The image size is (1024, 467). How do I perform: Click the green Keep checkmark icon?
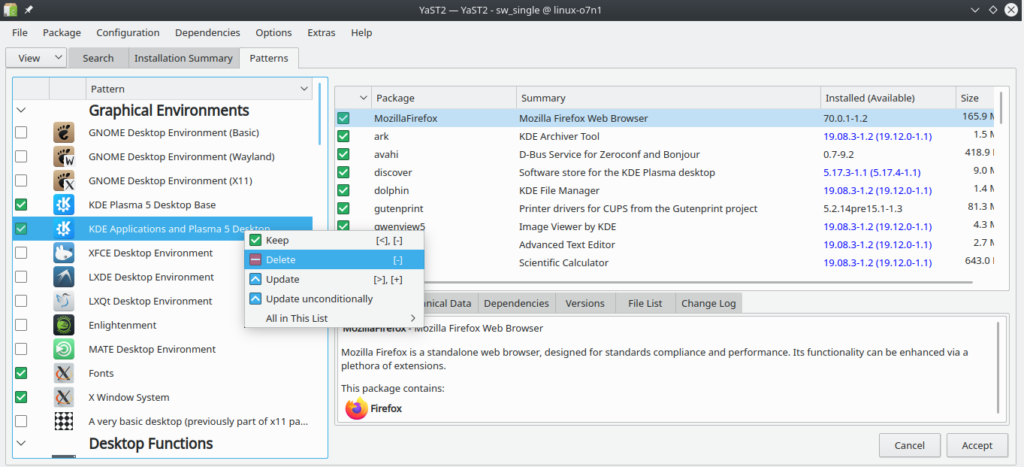pos(255,240)
